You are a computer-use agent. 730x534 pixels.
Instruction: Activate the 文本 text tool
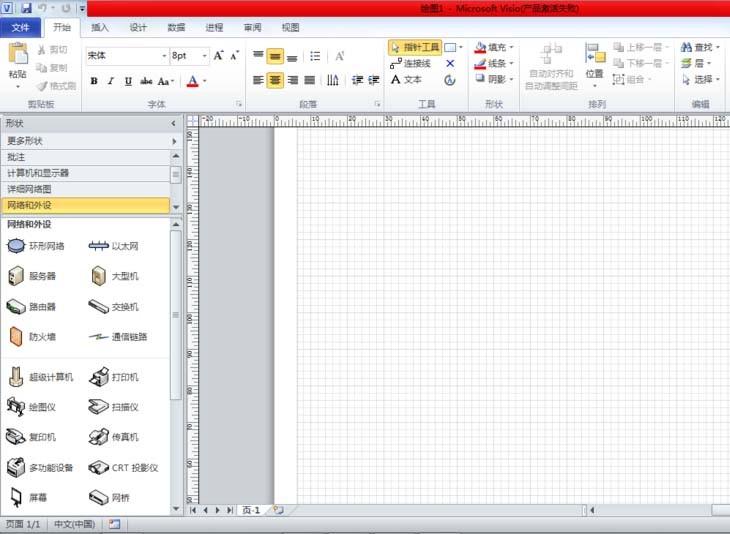[406, 79]
